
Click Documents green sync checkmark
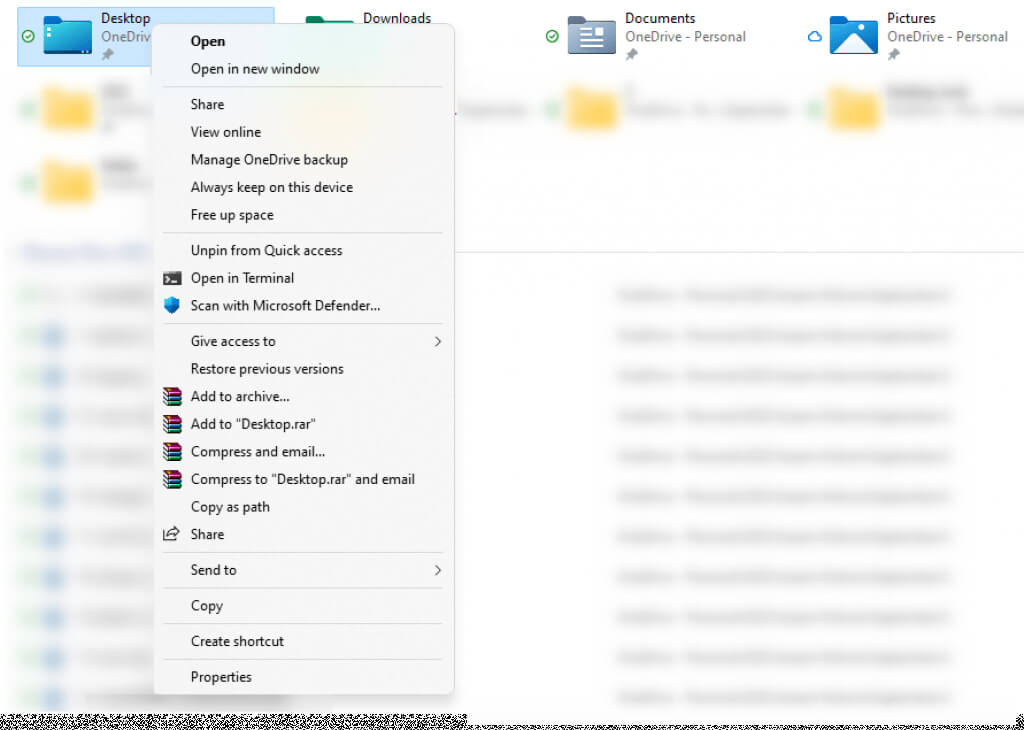(x=552, y=37)
